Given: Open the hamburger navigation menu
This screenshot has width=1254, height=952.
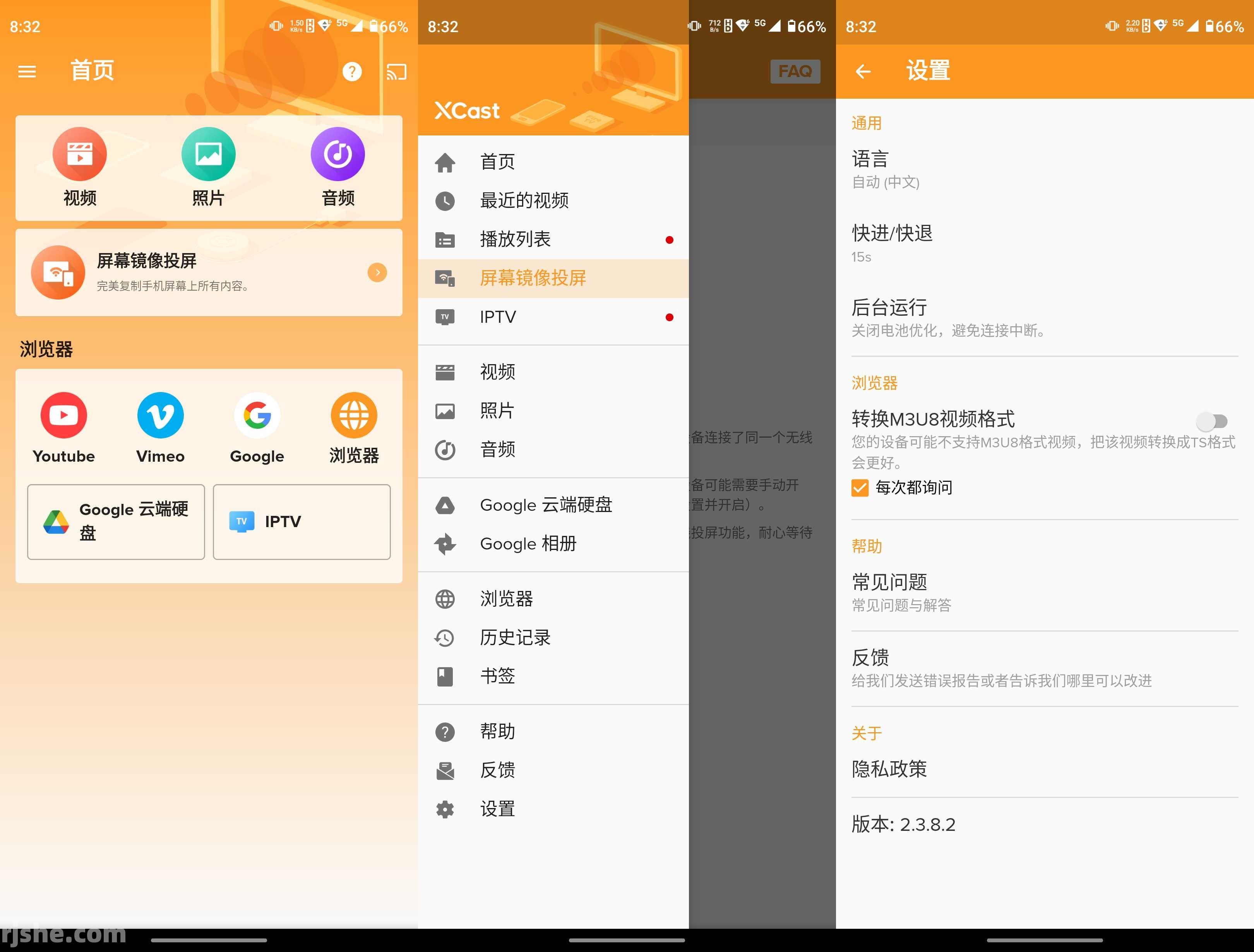Looking at the screenshot, I should [27, 71].
